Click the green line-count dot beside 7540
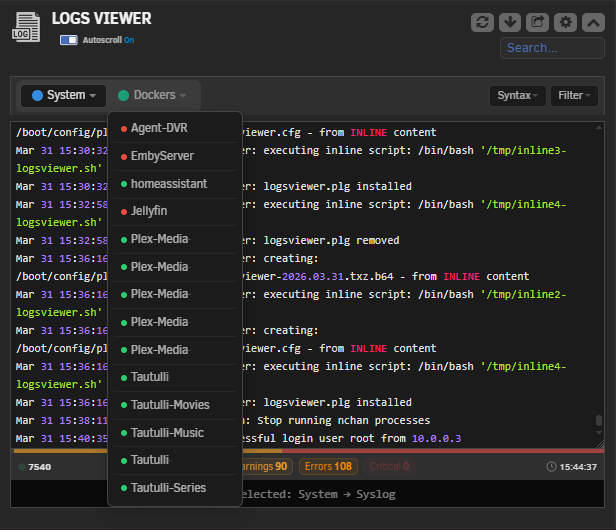Screen dimensions: 616x530 pos(22,467)
